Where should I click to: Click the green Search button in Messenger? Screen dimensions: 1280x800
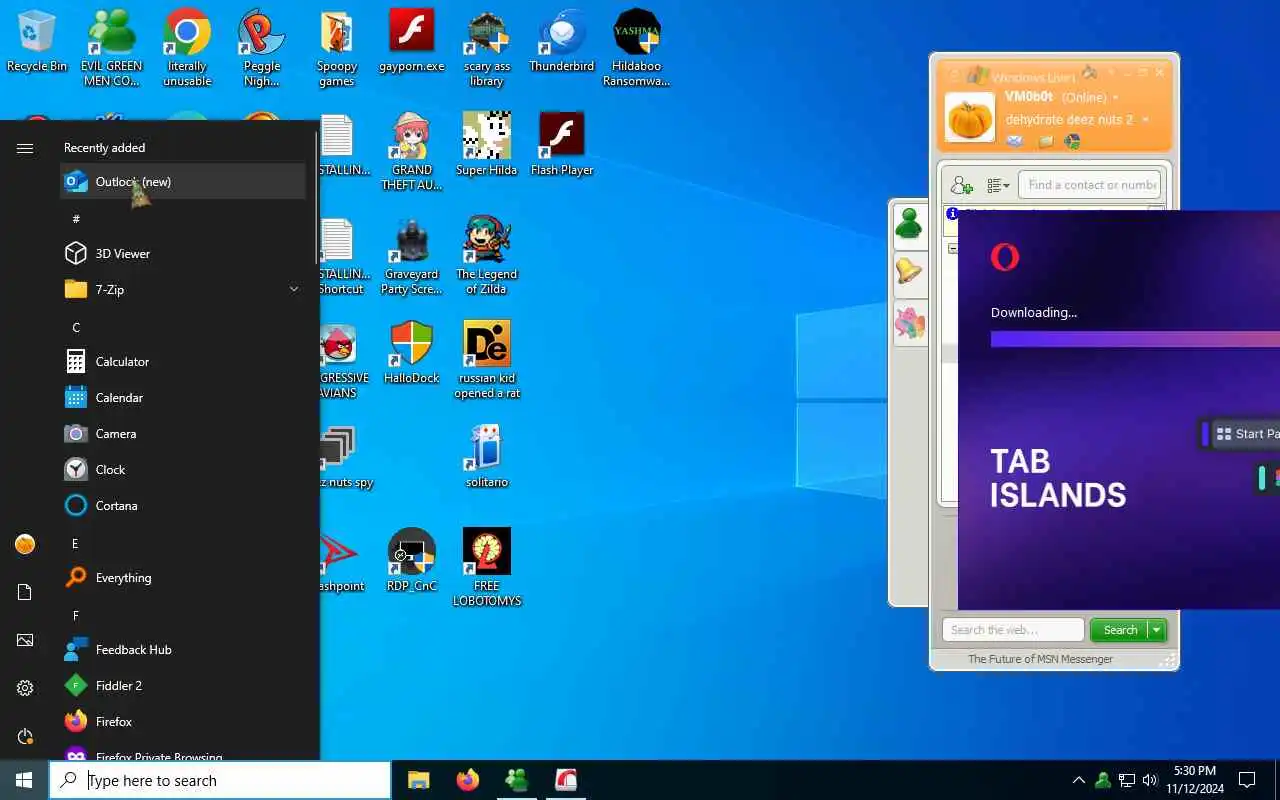point(1120,630)
